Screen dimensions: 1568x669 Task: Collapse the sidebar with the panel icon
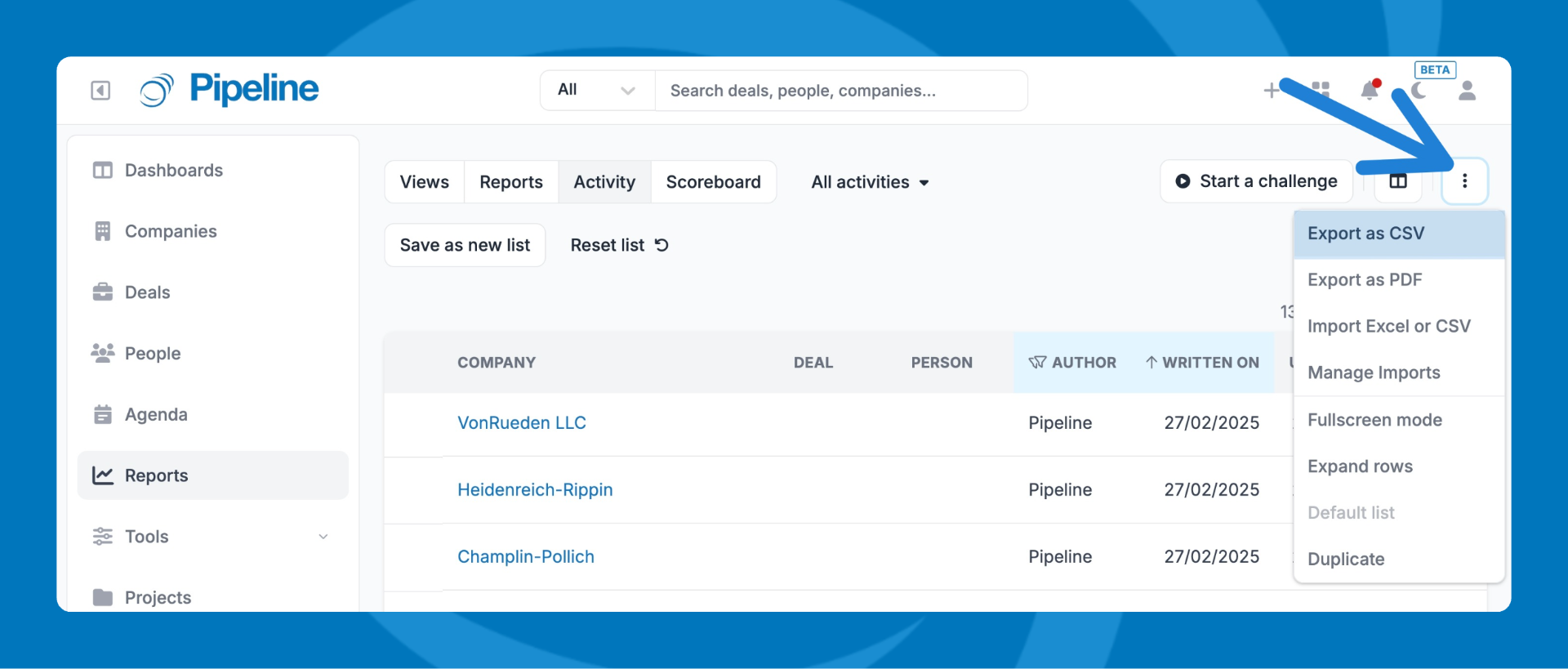click(x=100, y=90)
